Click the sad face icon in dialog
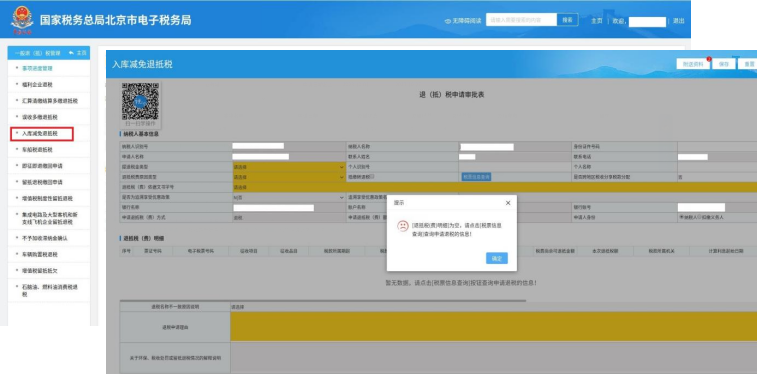 [403, 226]
